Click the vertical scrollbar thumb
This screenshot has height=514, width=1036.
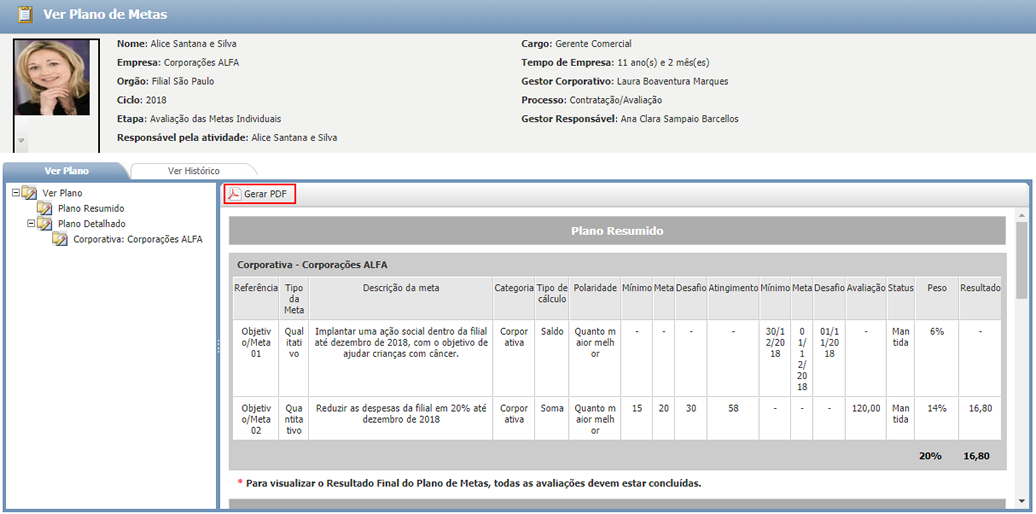point(1022,260)
